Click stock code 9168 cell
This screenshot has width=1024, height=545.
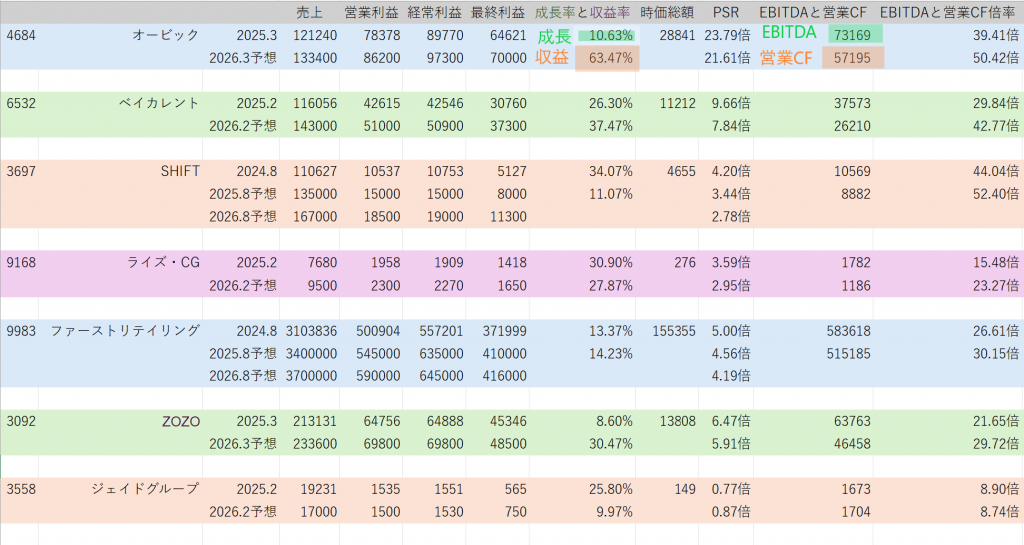point(21,262)
